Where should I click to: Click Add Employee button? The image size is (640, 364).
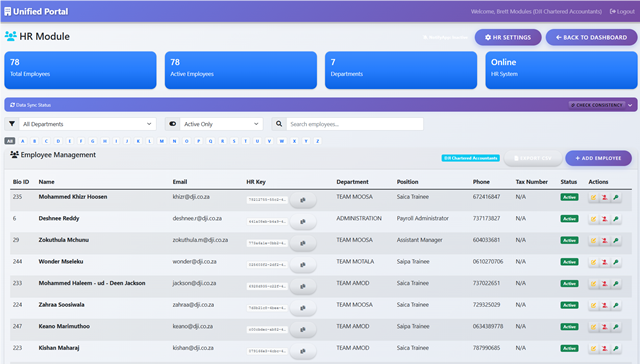pyautogui.click(x=598, y=158)
